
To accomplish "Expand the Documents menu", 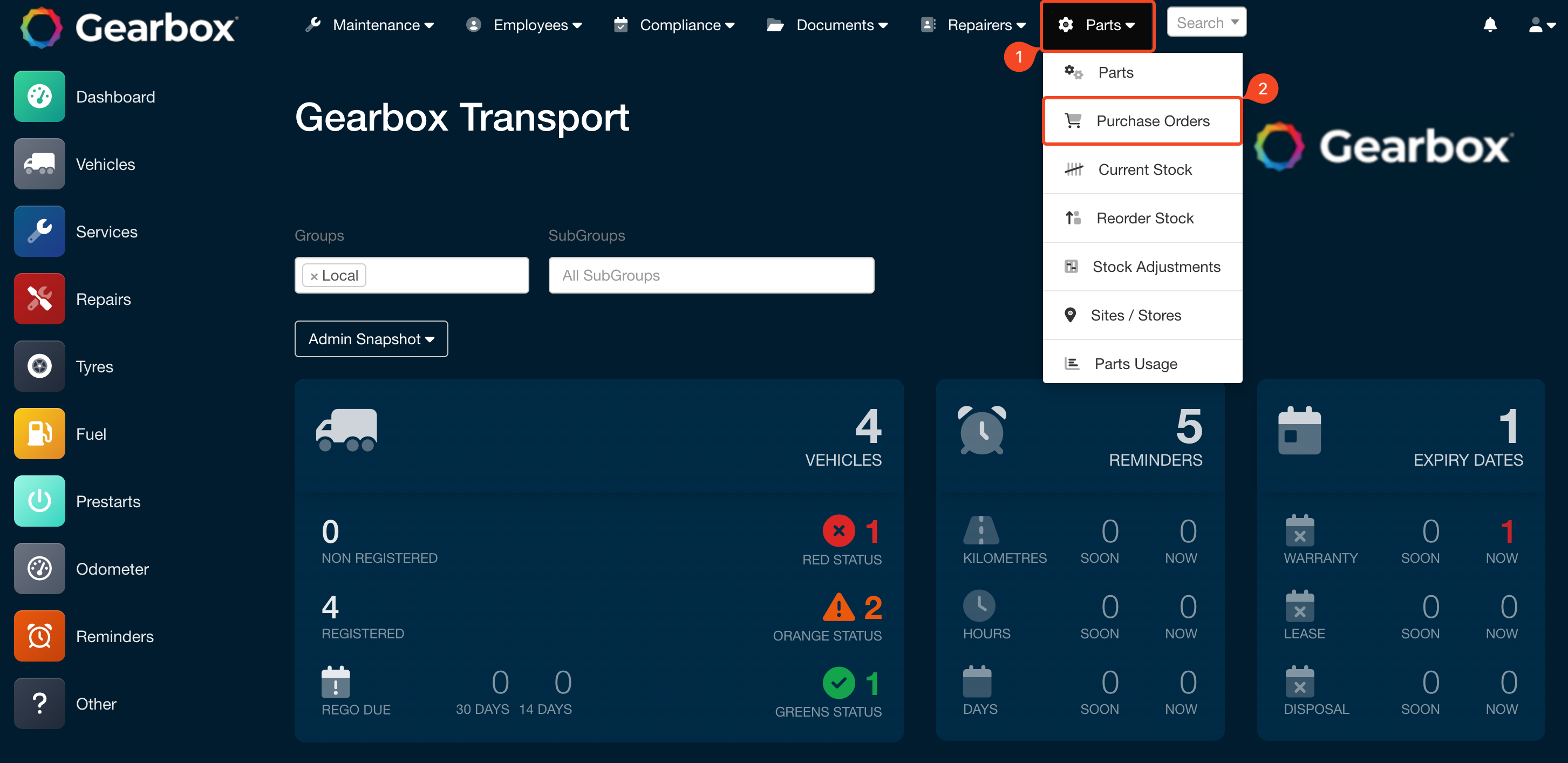I will click(x=827, y=25).
